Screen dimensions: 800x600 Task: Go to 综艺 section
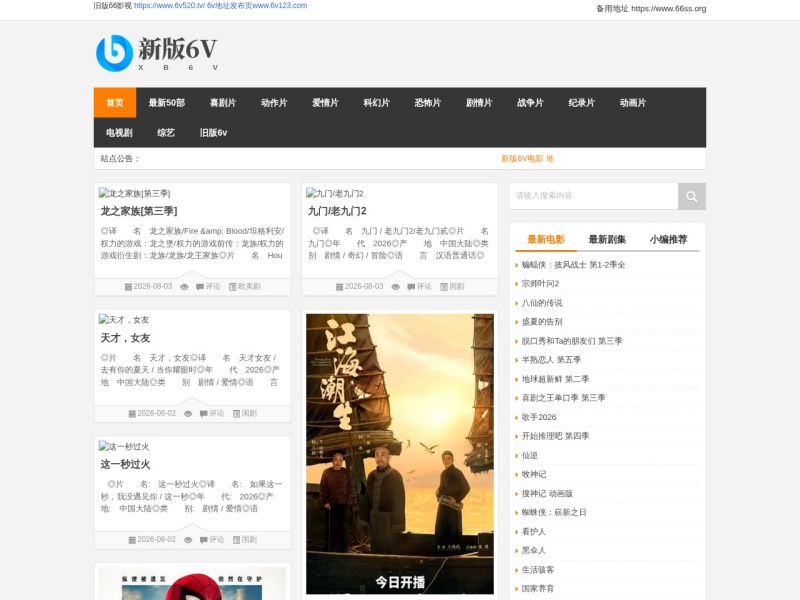(x=166, y=133)
